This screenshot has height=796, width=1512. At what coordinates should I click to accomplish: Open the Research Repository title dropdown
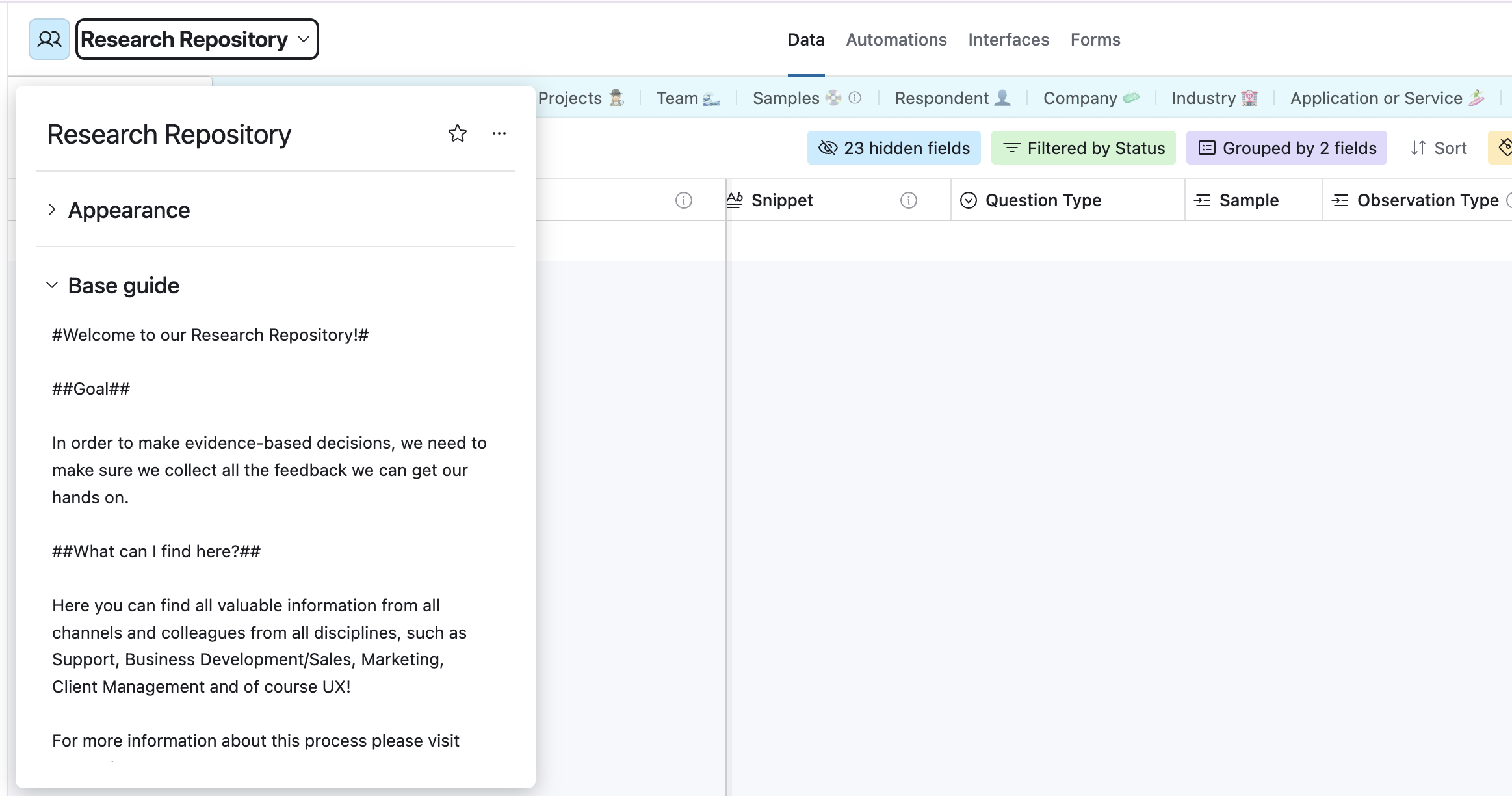tap(197, 39)
